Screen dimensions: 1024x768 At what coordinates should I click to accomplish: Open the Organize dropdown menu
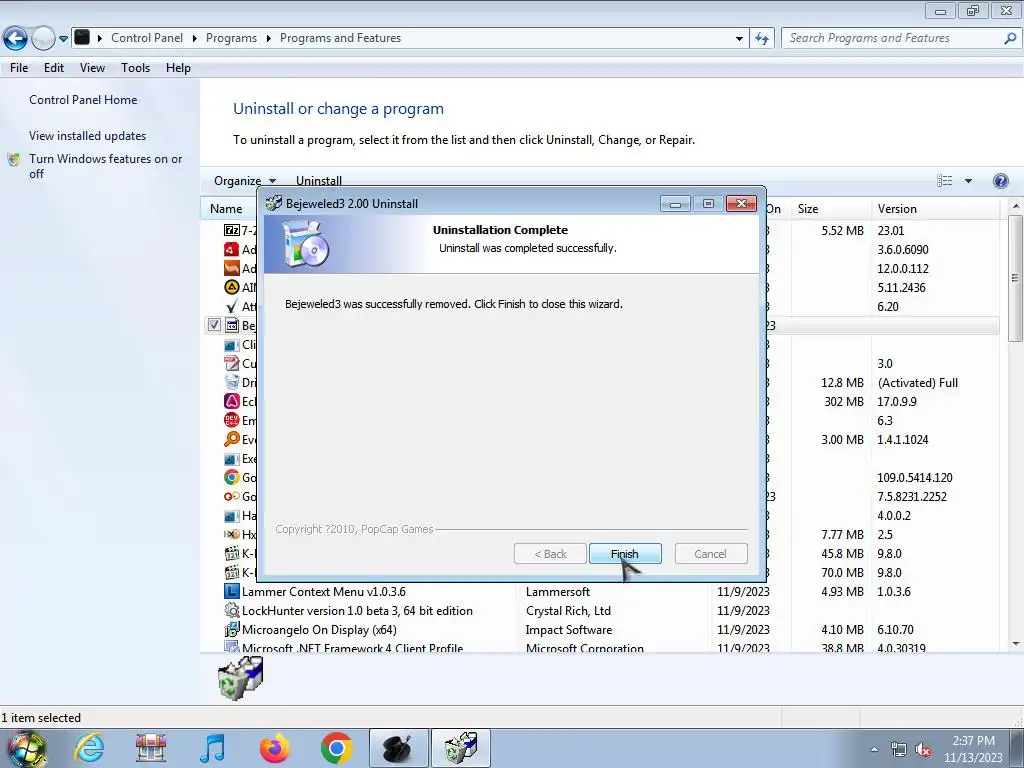(x=245, y=181)
